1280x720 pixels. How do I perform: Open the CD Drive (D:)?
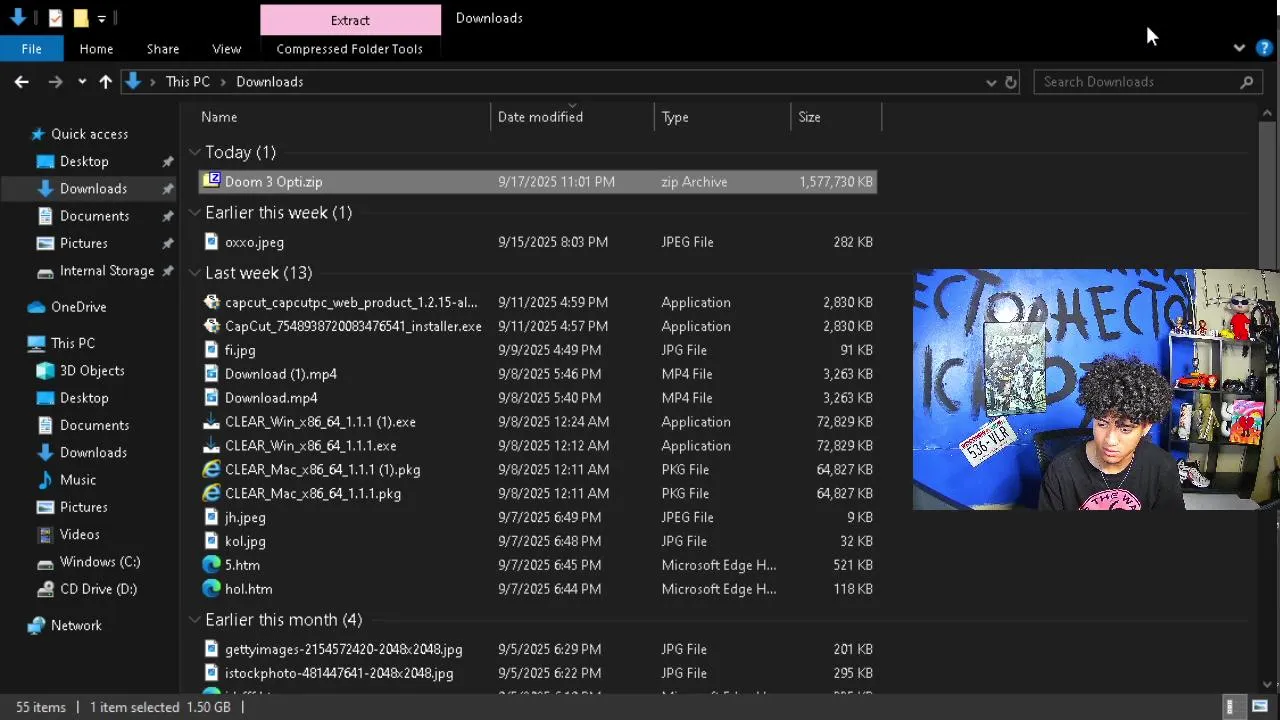[x=98, y=589]
